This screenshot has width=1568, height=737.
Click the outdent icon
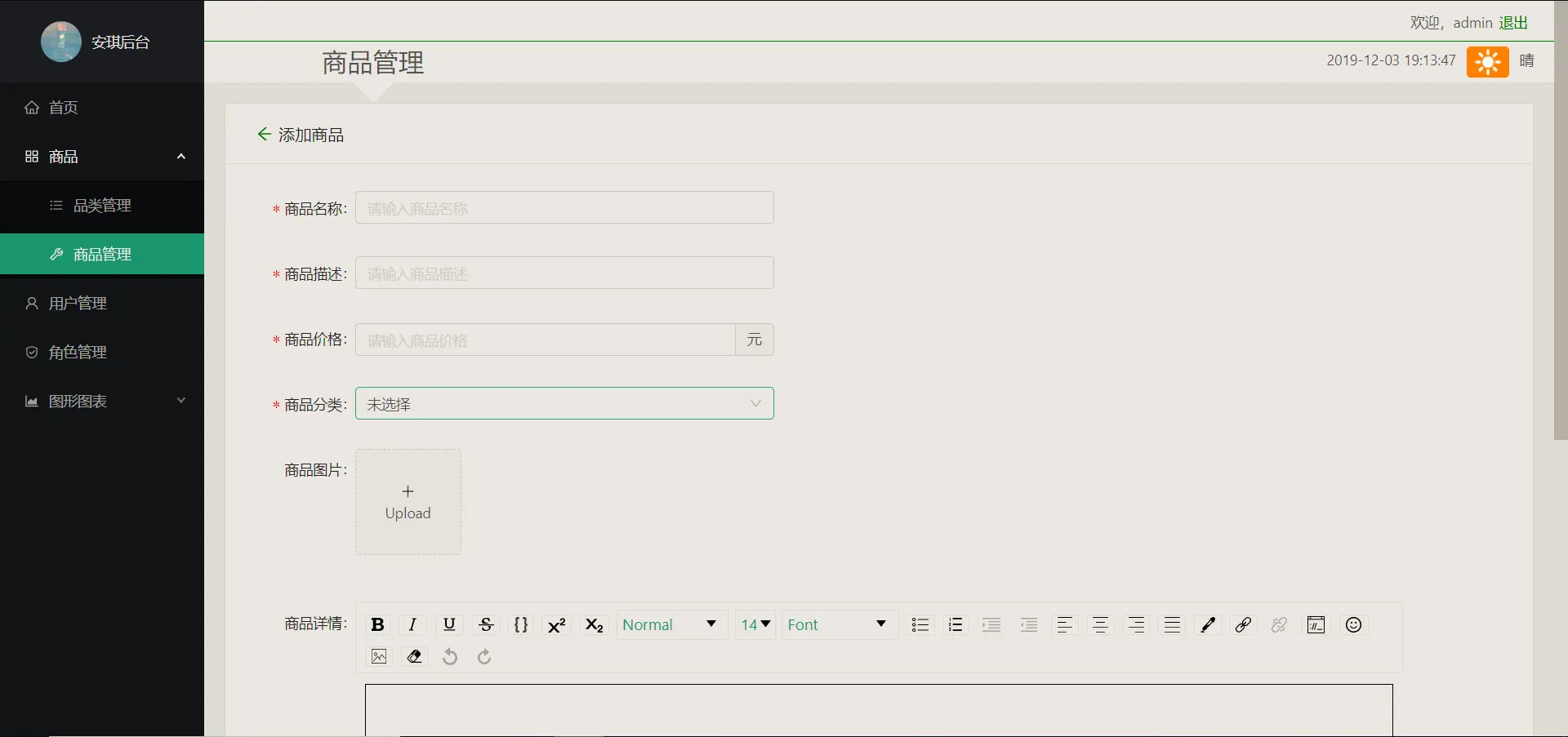(1029, 624)
